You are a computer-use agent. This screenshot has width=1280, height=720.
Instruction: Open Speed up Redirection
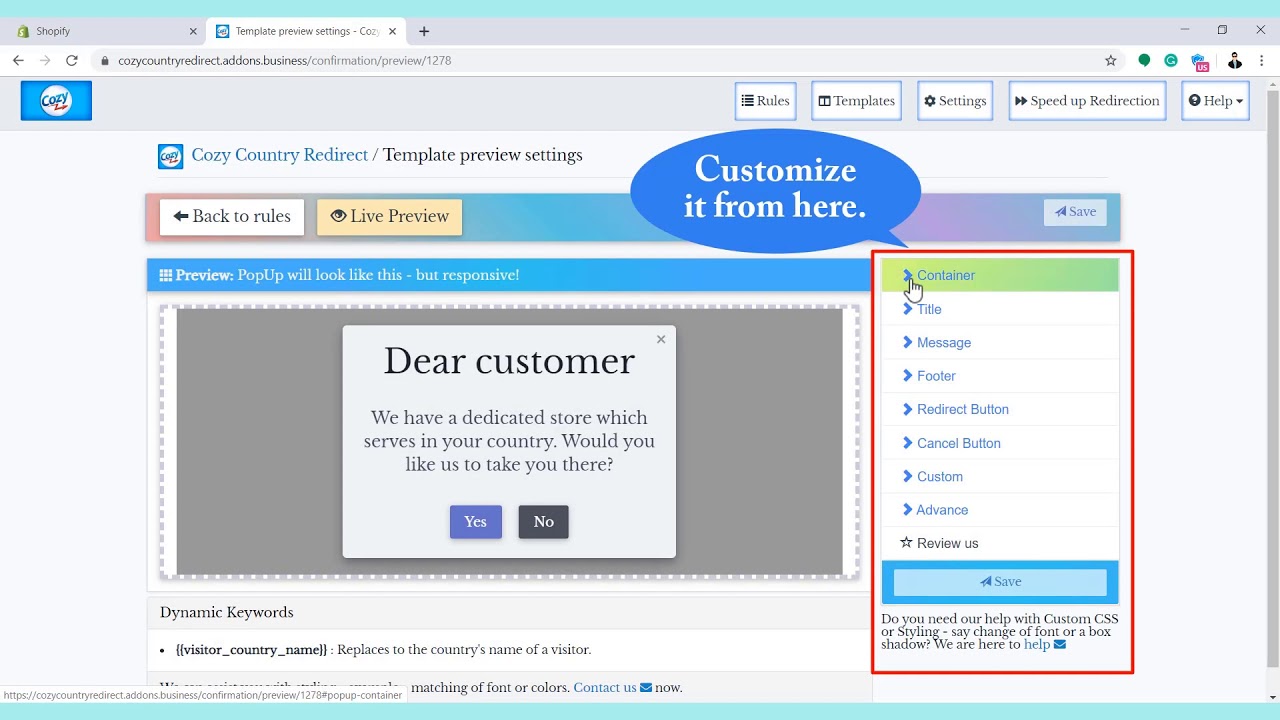pyautogui.click(x=1087, y=101)
